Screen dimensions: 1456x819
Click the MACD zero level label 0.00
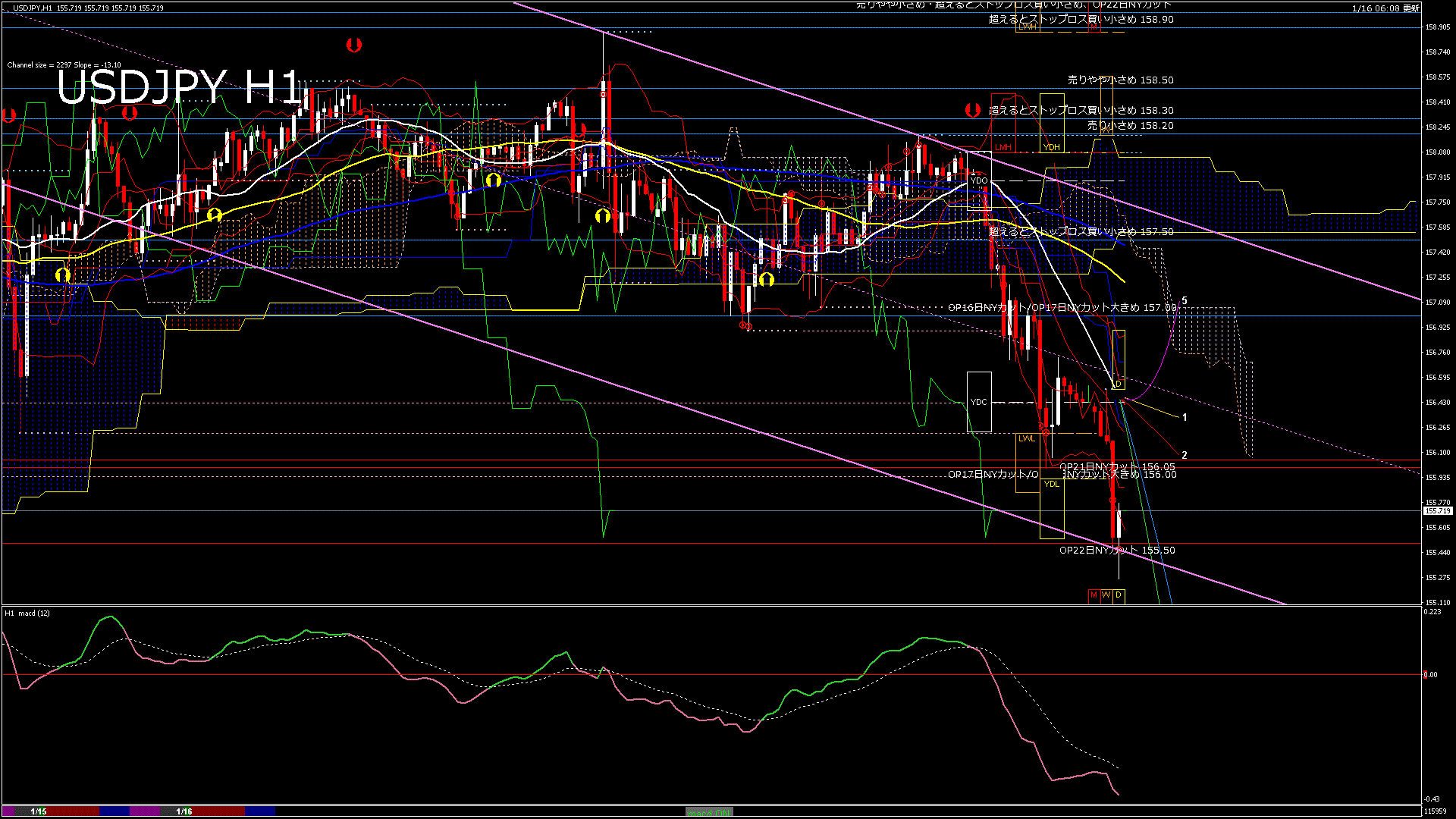[1430, 674]
